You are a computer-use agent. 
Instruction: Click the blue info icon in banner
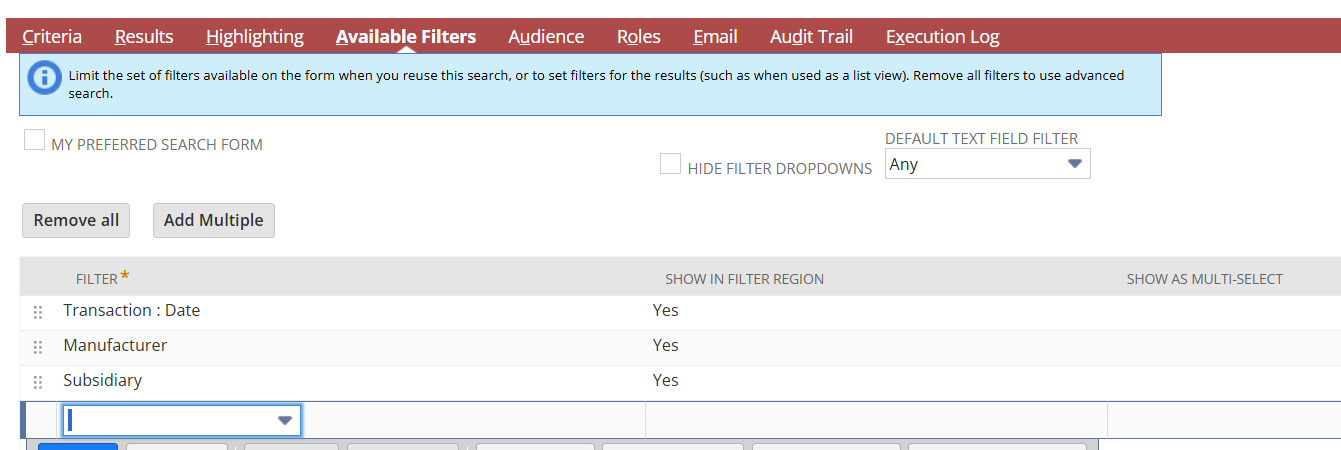45,78
